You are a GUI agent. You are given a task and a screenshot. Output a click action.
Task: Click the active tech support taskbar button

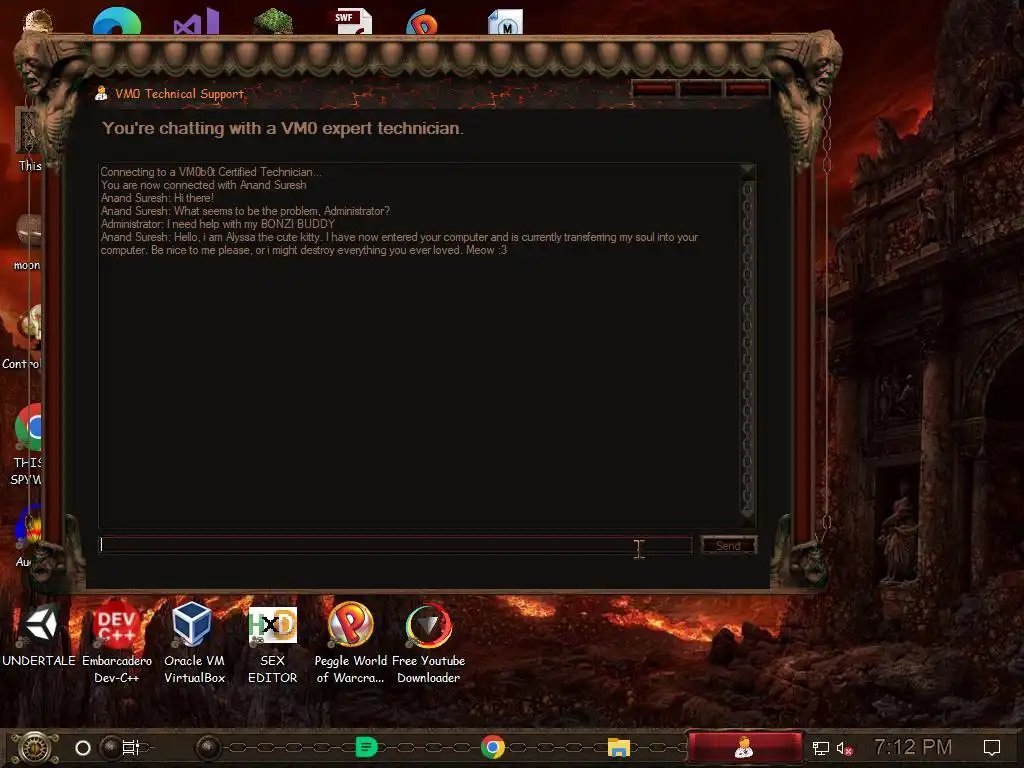point(744,747)
